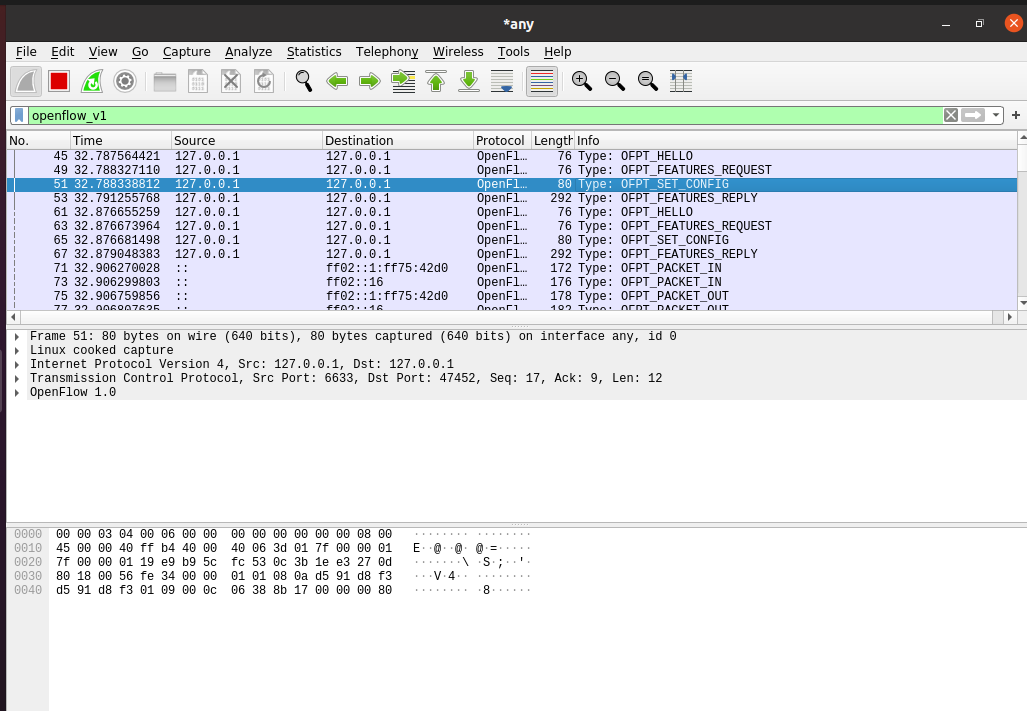Open the Go menu
The height and width of the screenshot is (711, 1027).
140,52
